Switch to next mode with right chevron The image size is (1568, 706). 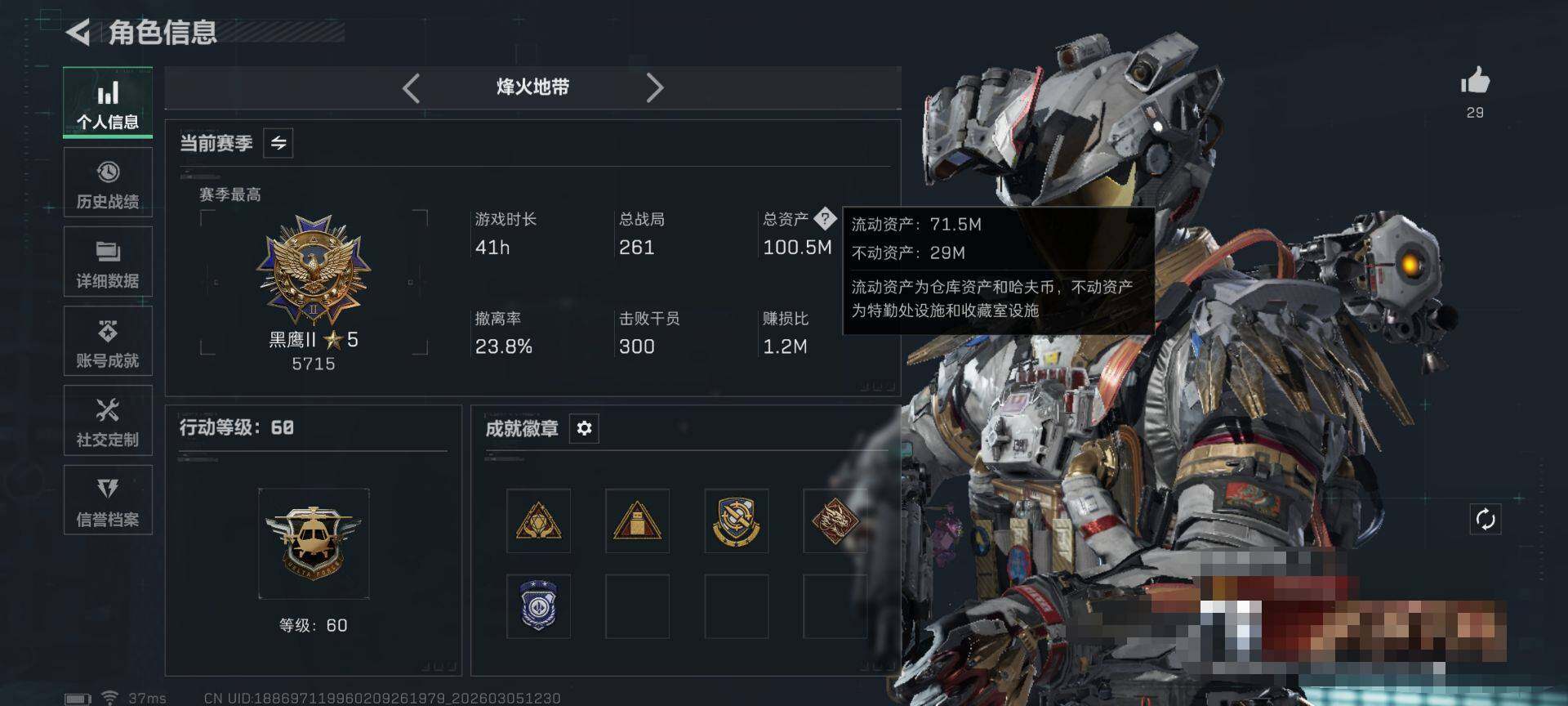(x=654, y=87)
